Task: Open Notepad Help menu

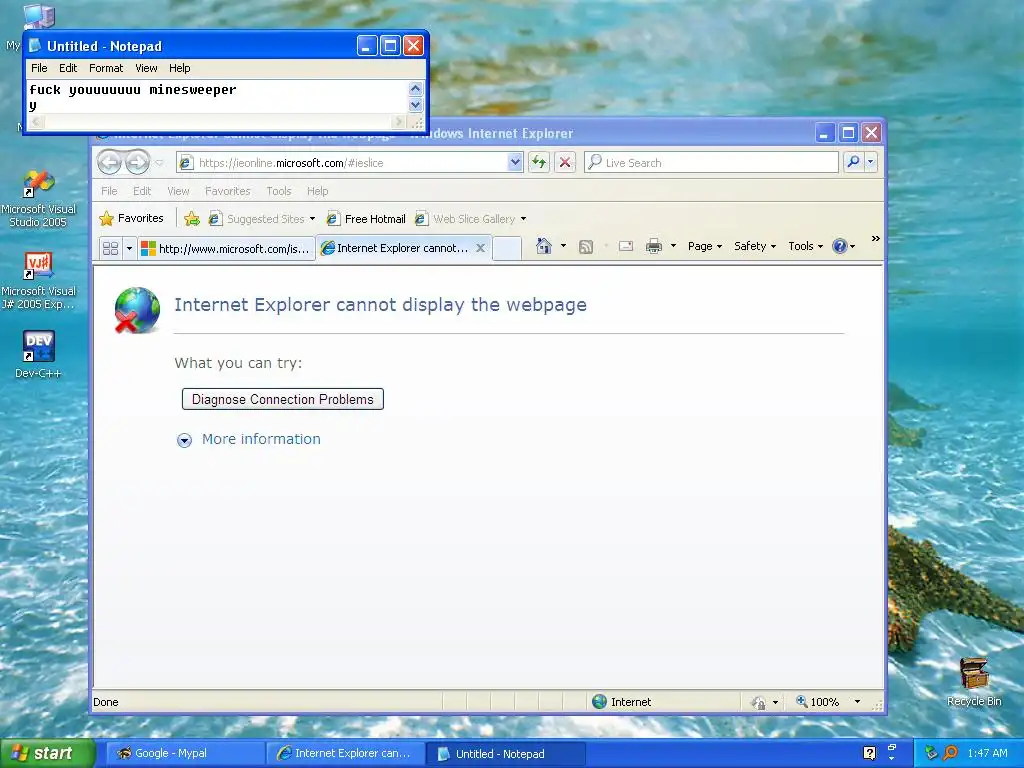Action: click(180, 68)
